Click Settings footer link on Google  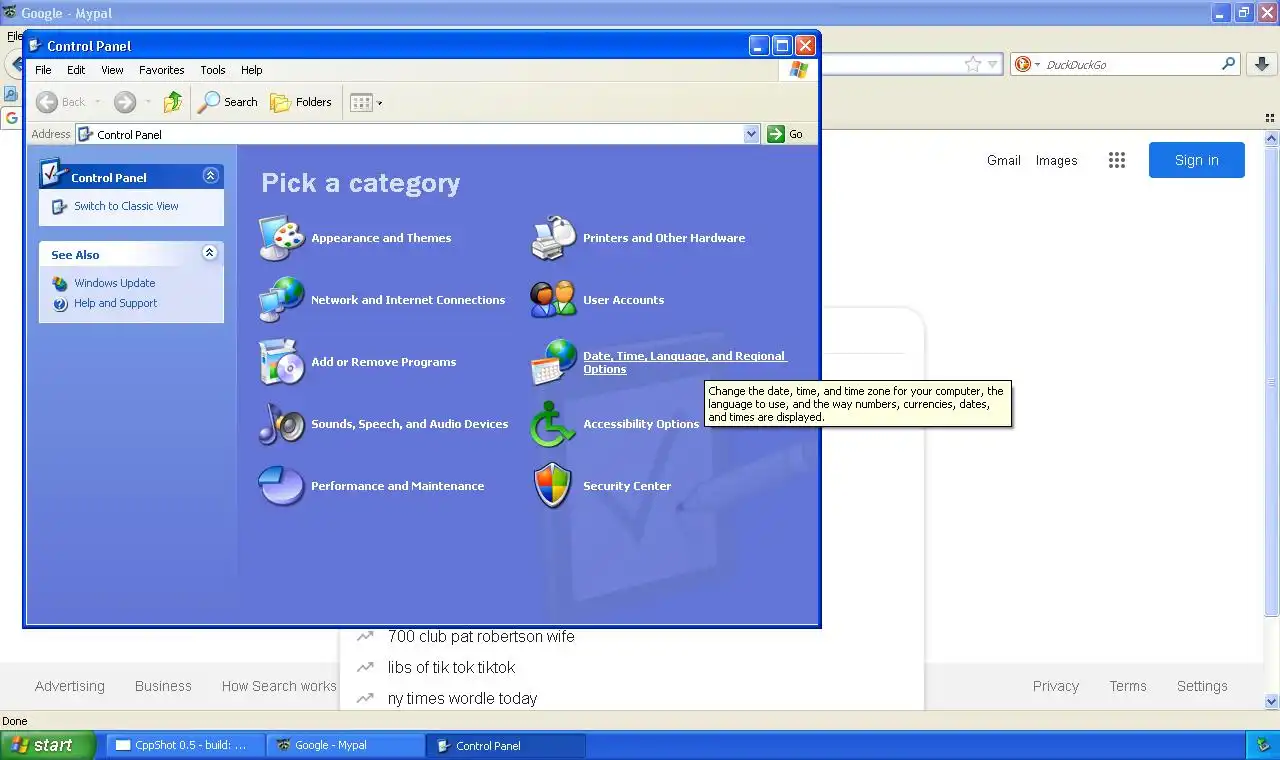(x=1202, y=686)
